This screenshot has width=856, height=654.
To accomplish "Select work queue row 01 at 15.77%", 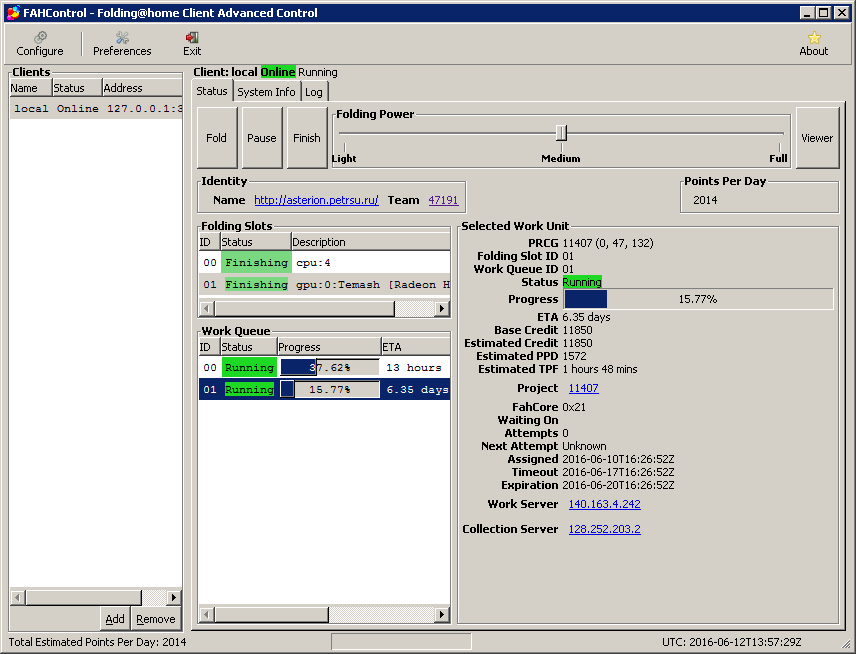I will click(x=324, y=389).
